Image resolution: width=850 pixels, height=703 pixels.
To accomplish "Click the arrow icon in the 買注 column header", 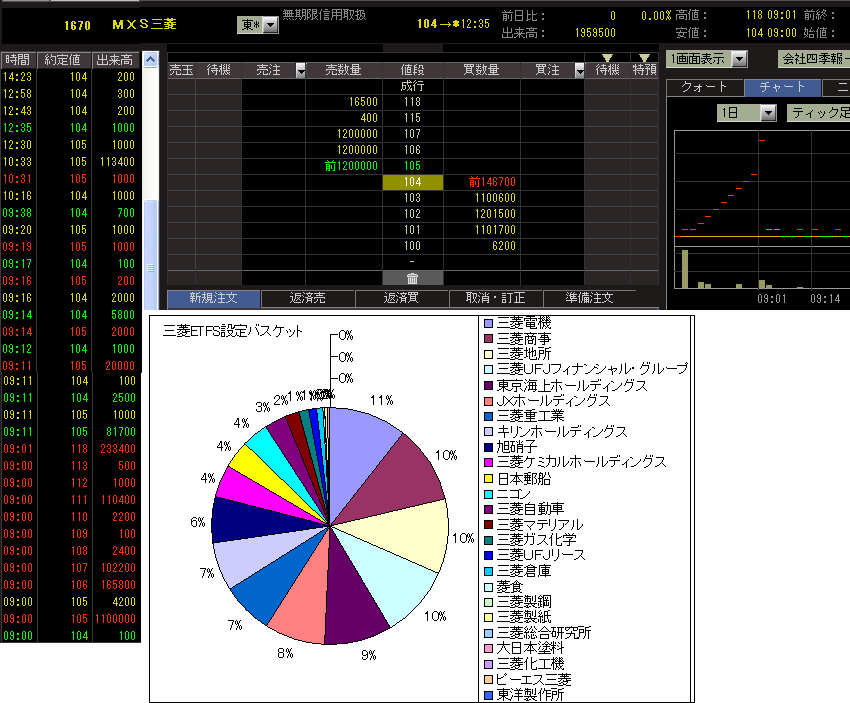I will click(577, 70).
